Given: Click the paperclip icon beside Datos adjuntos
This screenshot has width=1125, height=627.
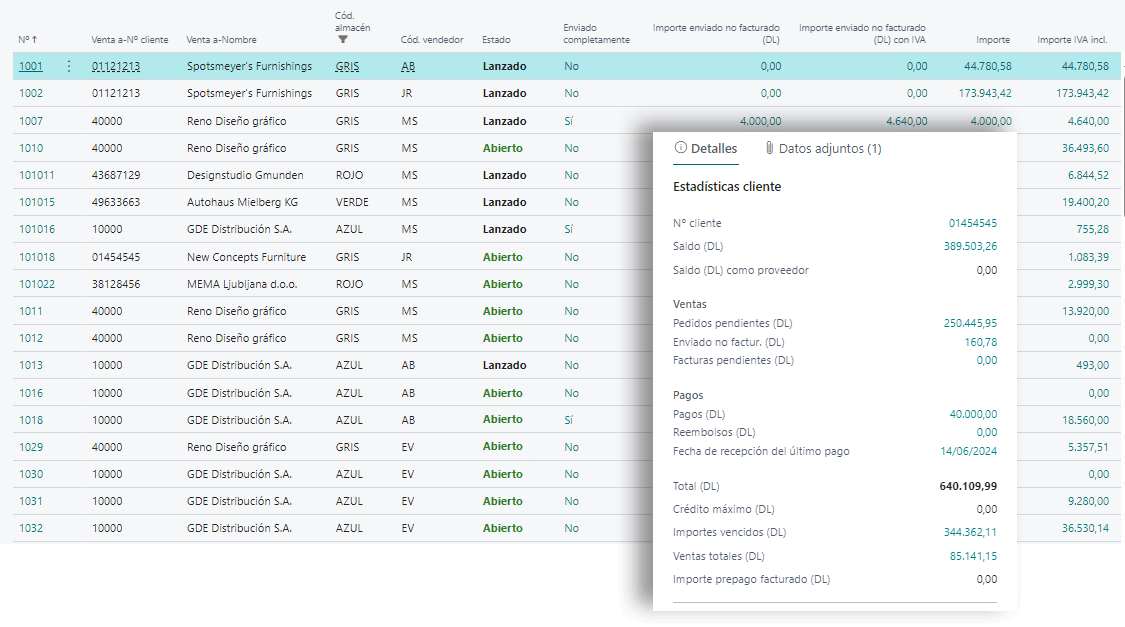Looking at the screenshot, I should [769, 148].
